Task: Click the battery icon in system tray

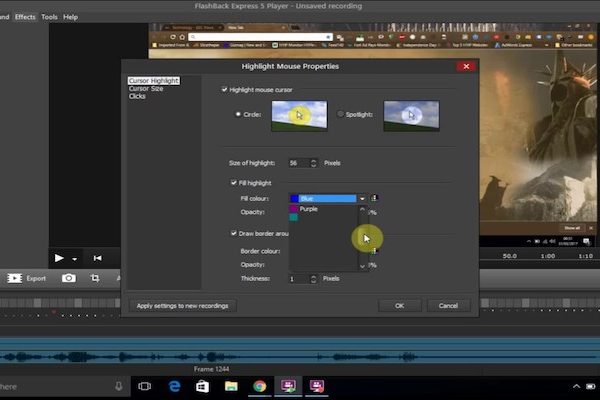Action: point(591,387)
